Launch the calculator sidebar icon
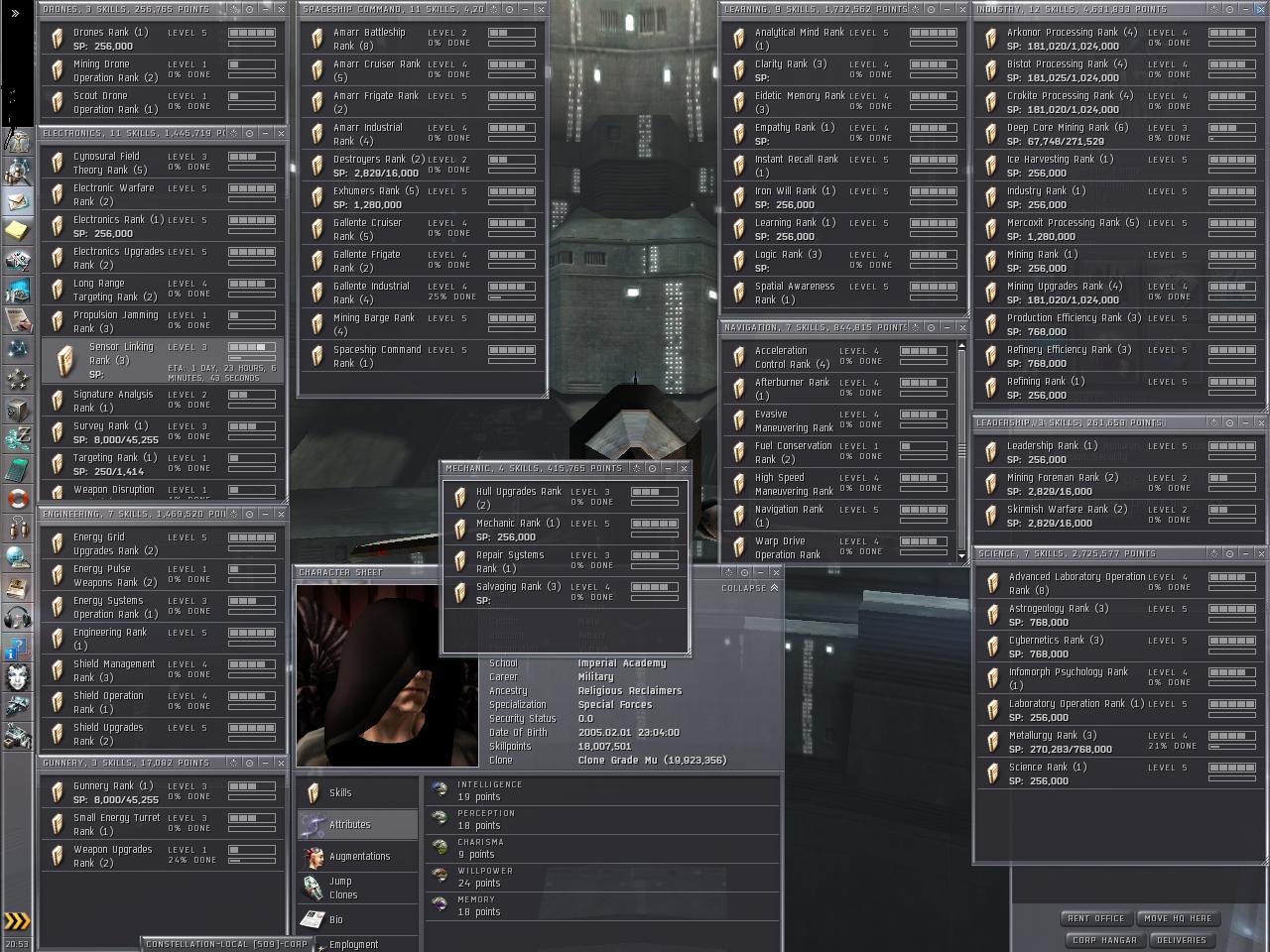 click(18, 468)
